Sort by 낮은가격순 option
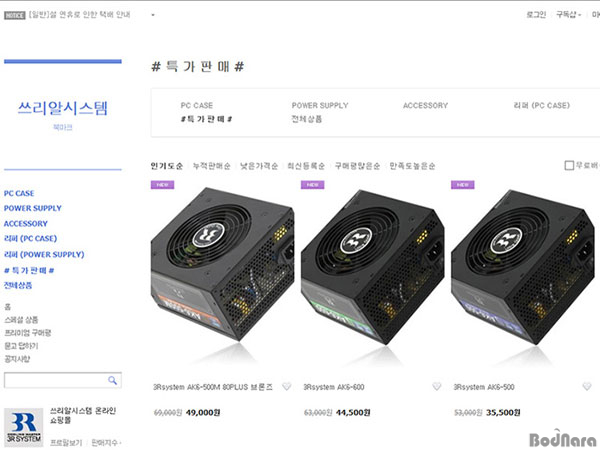The height and width of the screenshot is (450, 600). coord(259,166)
